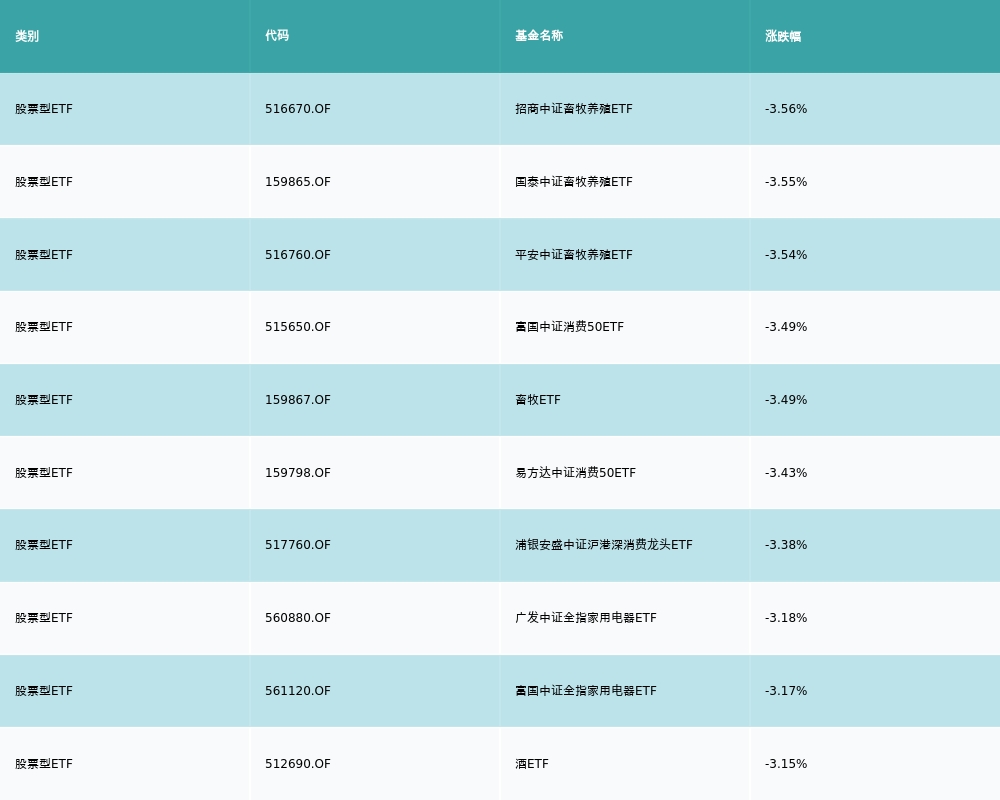This screenshot has width=1000, height=800.
Task: Select fund code 159798.OF
Action: (298, 473)
